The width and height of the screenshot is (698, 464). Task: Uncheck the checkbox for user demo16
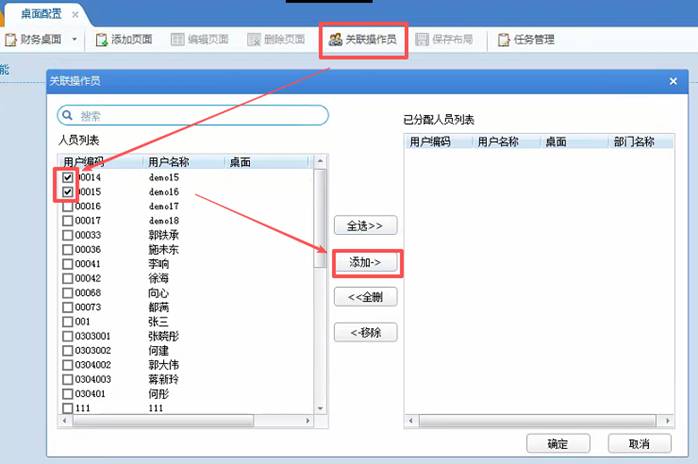point(68,192)
